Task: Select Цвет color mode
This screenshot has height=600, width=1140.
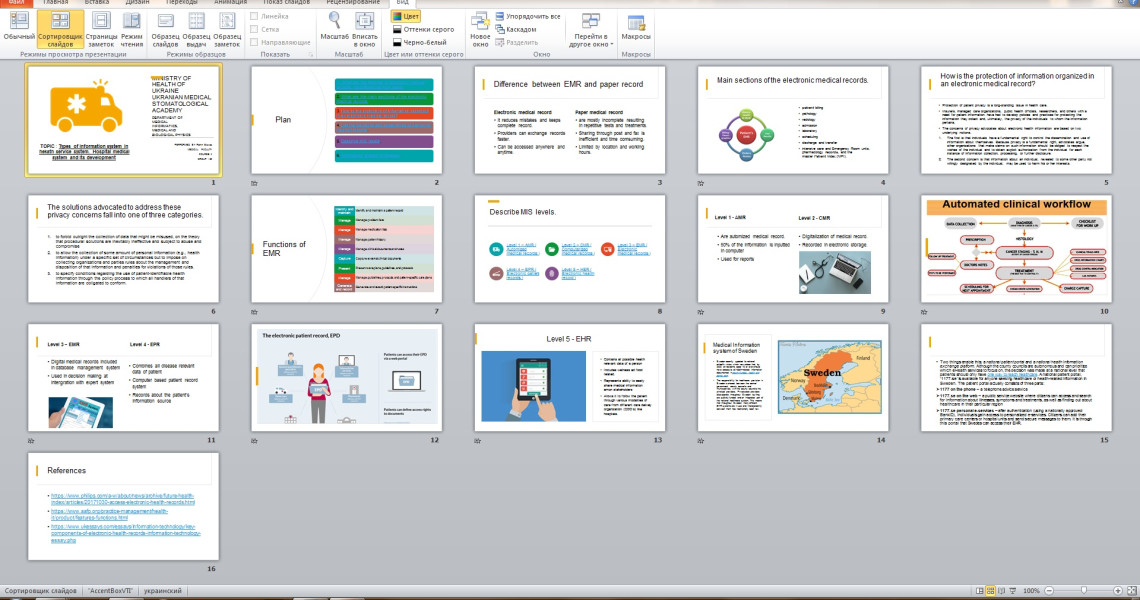Action: pyautogui.click(x=405, y=16)
